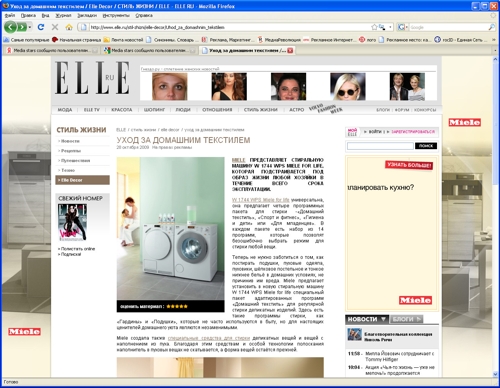Open the КОНКУРСЫ link in top navigation
Image resolution: width=500 pixels, height=388 pixels.
(x=425, y=110)
